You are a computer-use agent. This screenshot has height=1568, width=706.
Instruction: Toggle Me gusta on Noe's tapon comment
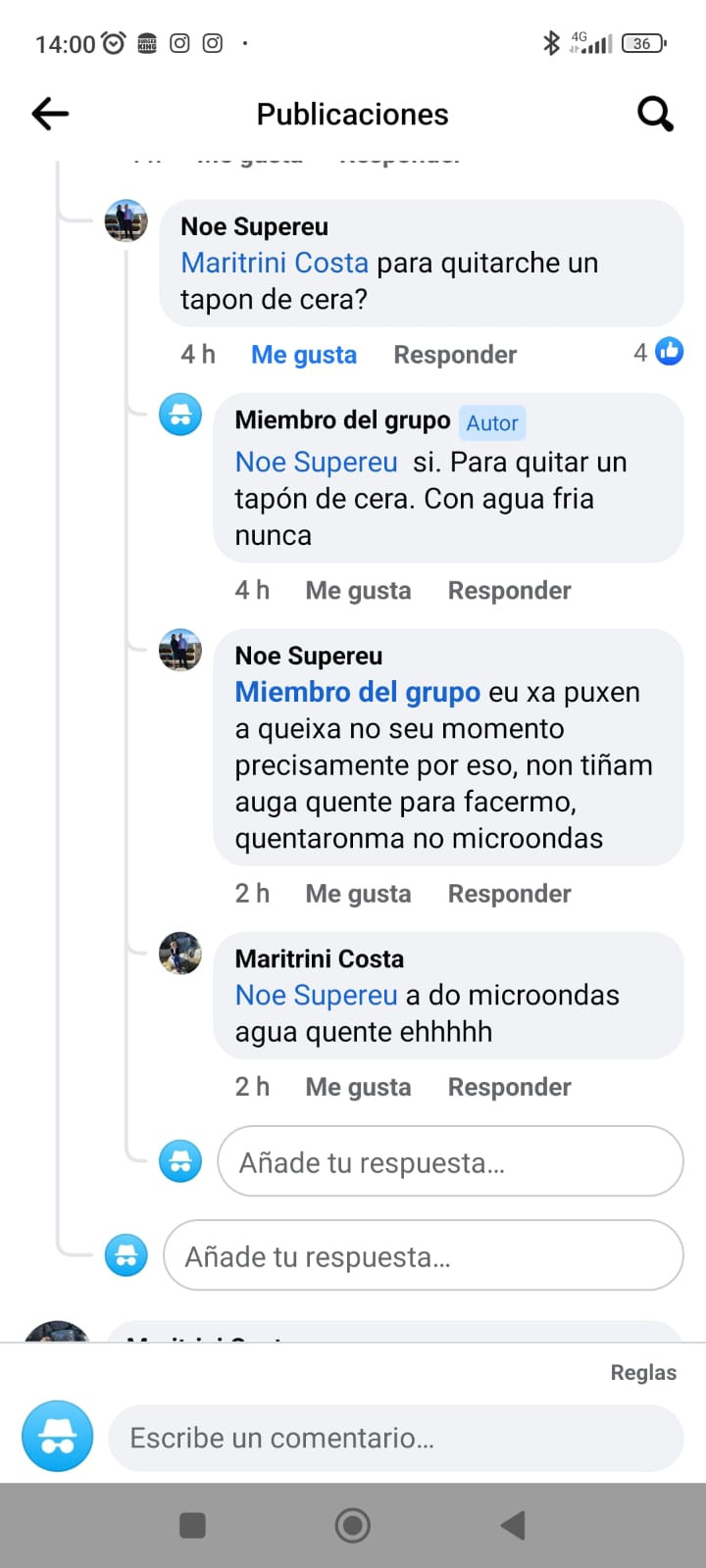click(x=304, y=355)
